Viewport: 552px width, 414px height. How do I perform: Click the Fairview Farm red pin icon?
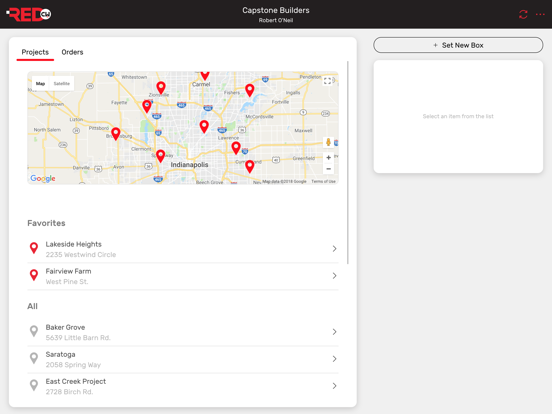(x=34, y=275)
